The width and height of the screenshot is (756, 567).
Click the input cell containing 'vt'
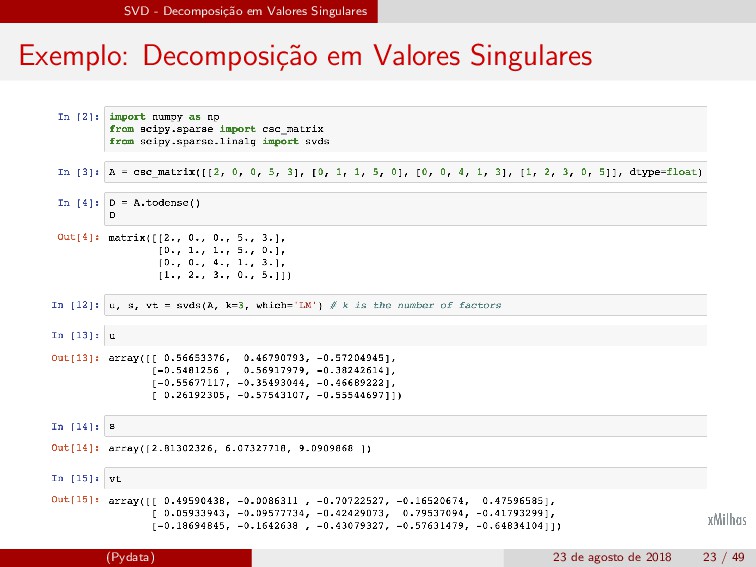[x=405, y=478]
